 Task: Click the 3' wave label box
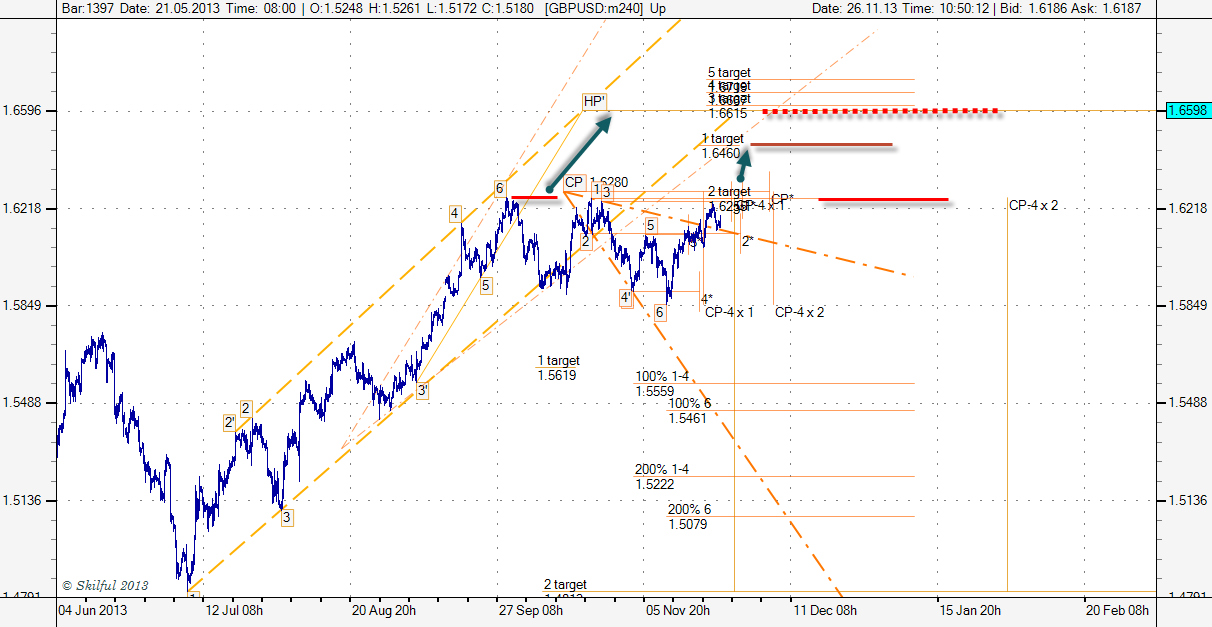point(423,391)
